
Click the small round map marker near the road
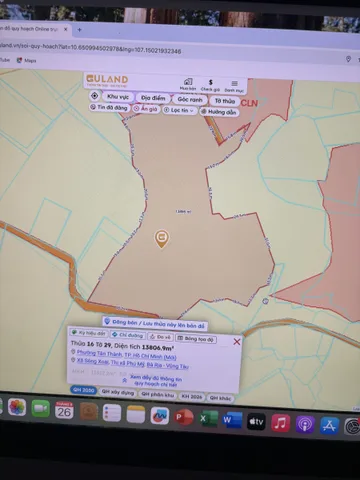265,301
